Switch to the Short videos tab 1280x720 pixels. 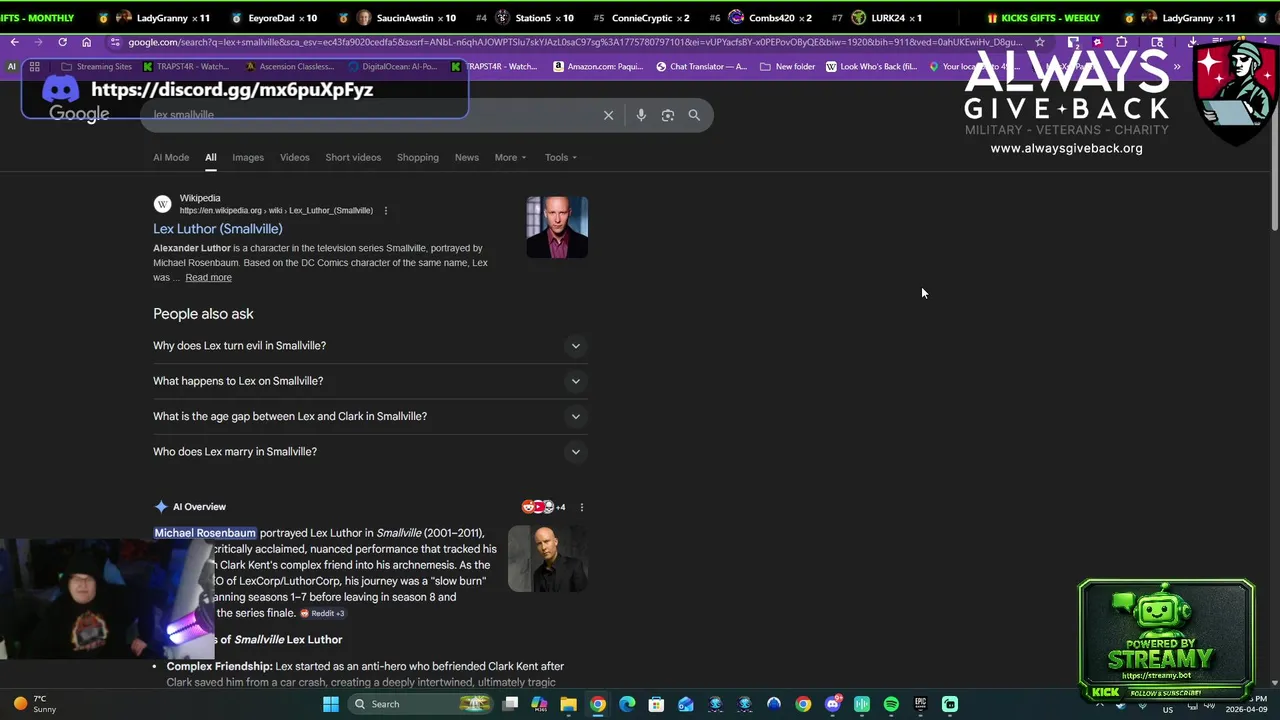[353, 157]
